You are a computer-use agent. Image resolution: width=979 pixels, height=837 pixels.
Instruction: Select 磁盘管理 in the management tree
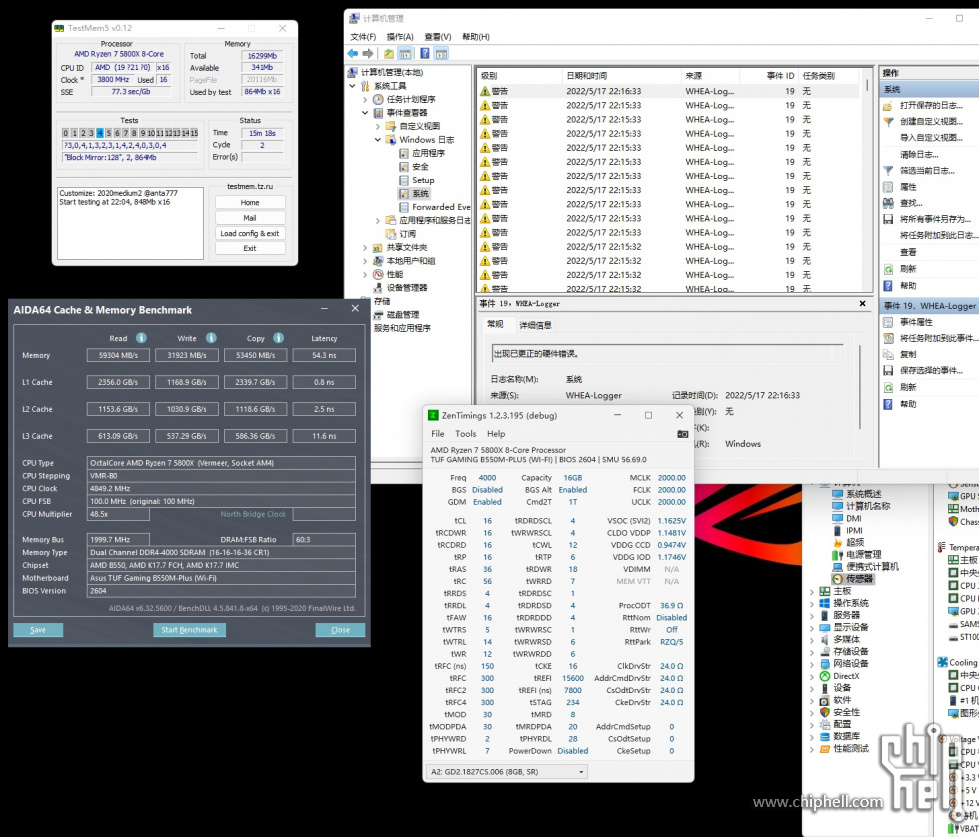(396, 315)
